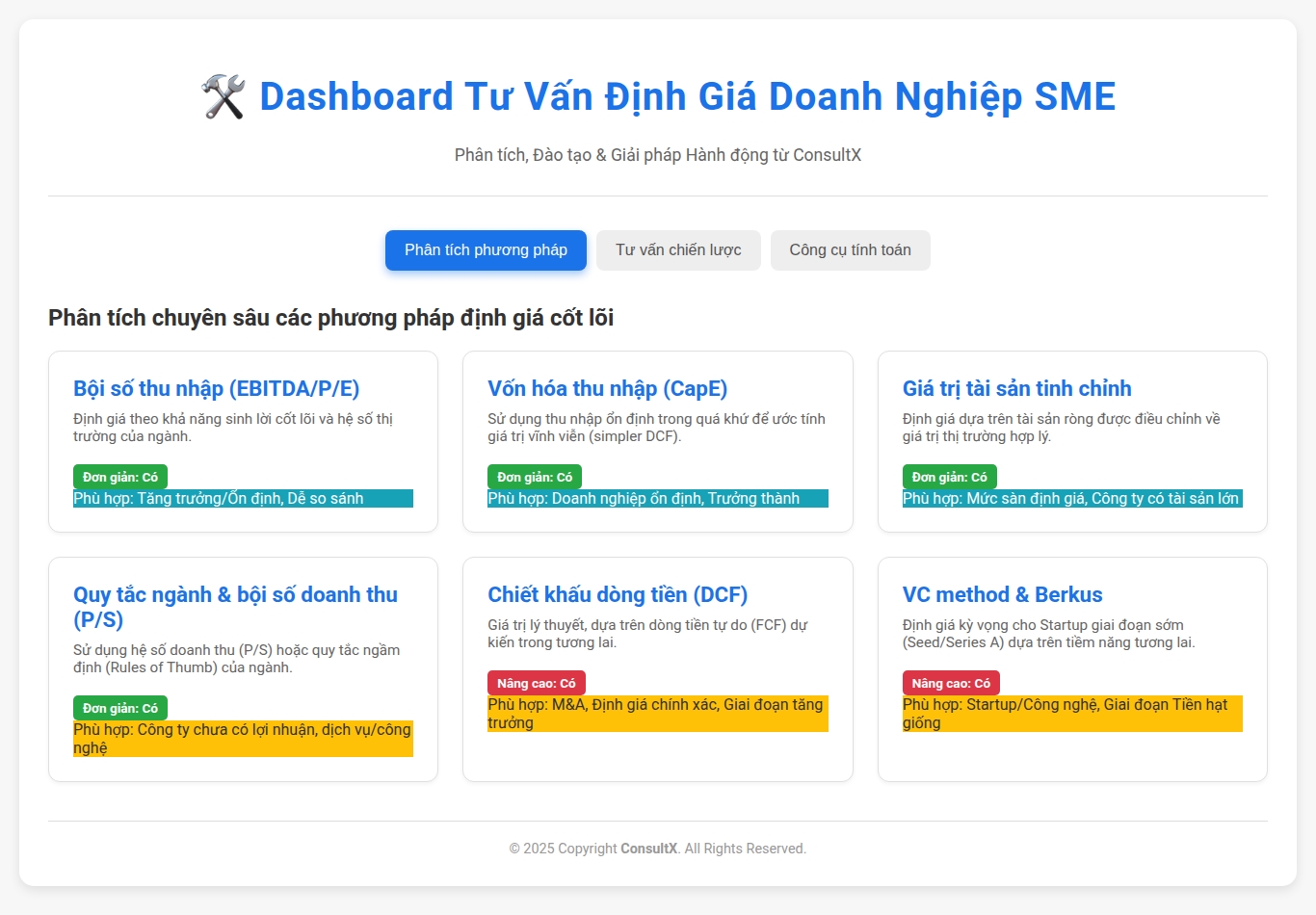
Task: Open the "Công cụ tính toán" tab
Action: (x=850, y=250)
